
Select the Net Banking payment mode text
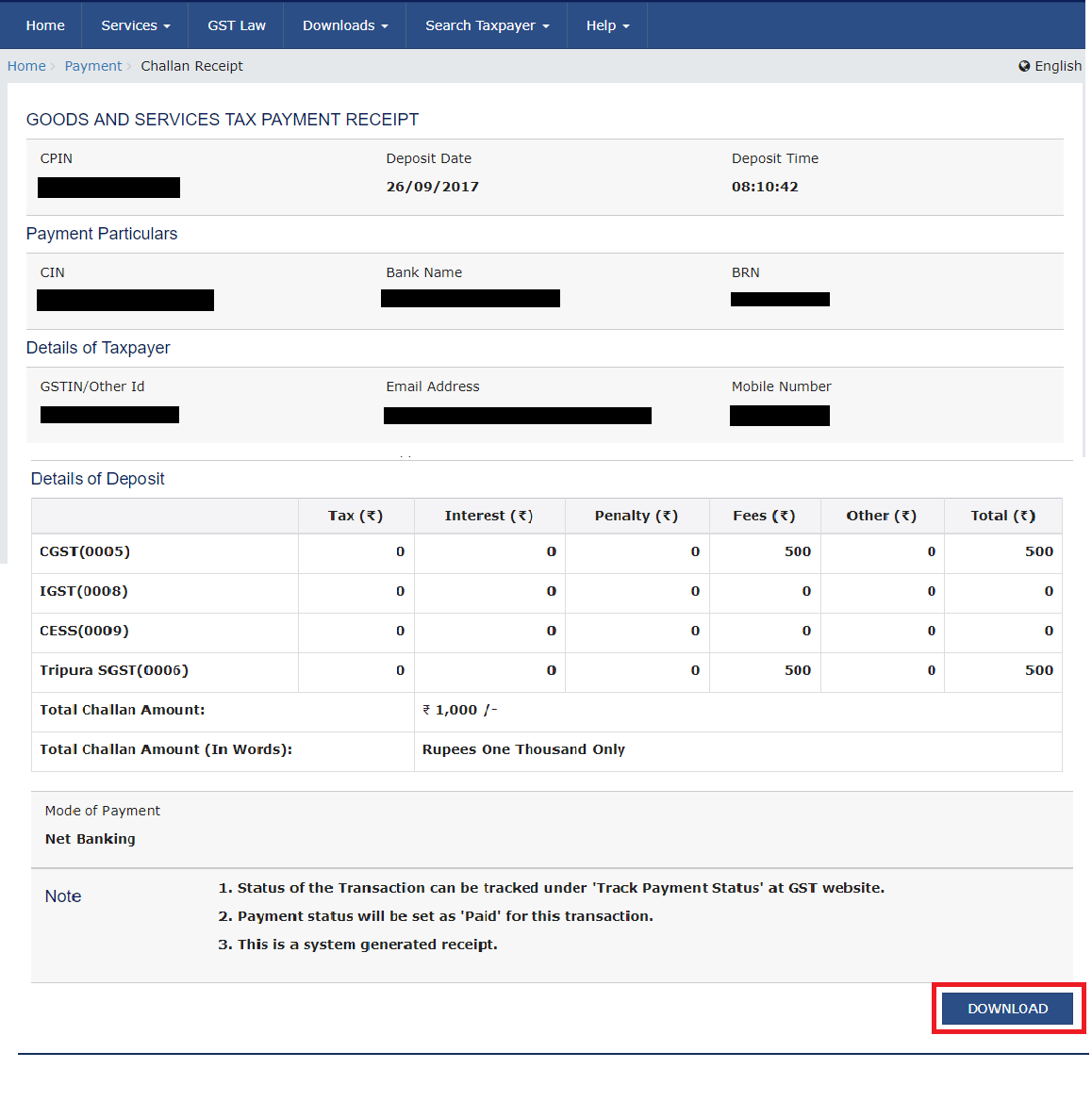pos(90,839)
